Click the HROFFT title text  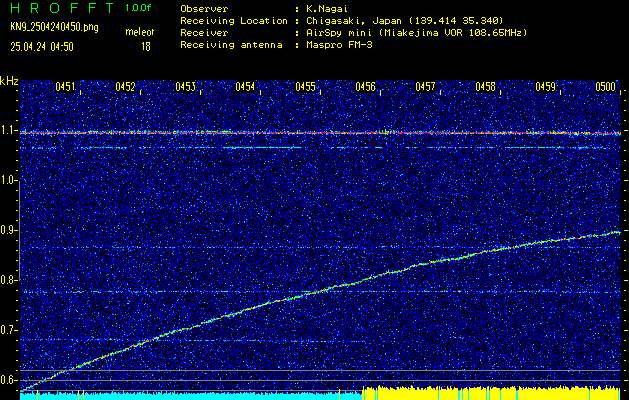(62, 8)
